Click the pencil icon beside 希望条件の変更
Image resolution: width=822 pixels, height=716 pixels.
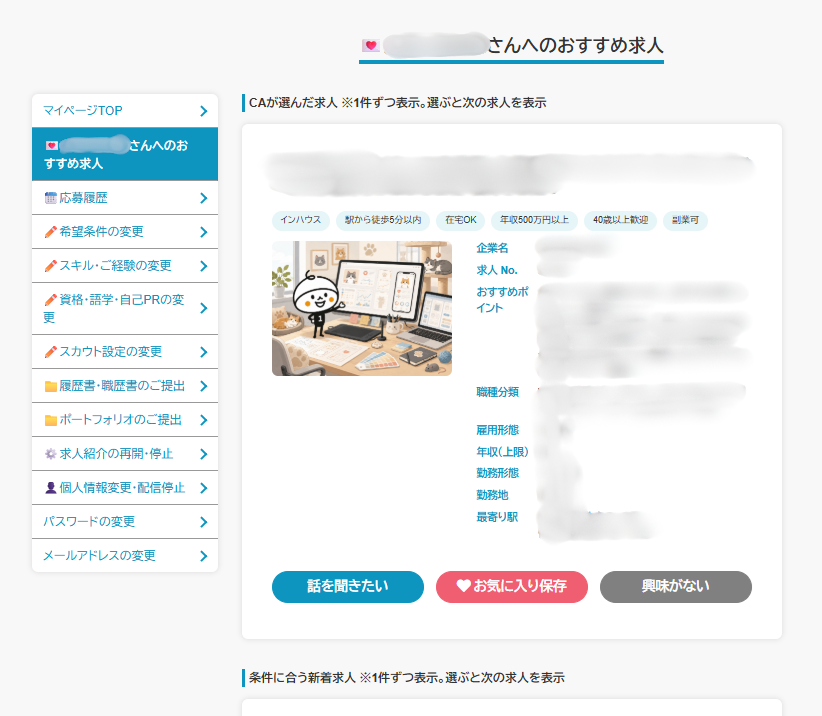tap(50, 232)
